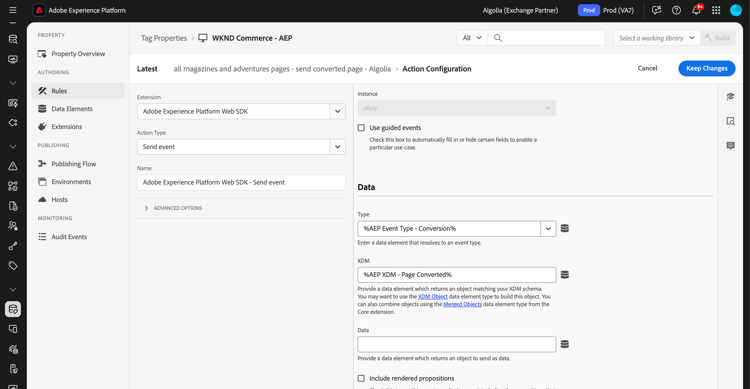This screenshot has width=750, height=389.
Task: Open the database search icon in left rail
Action: 13,40
